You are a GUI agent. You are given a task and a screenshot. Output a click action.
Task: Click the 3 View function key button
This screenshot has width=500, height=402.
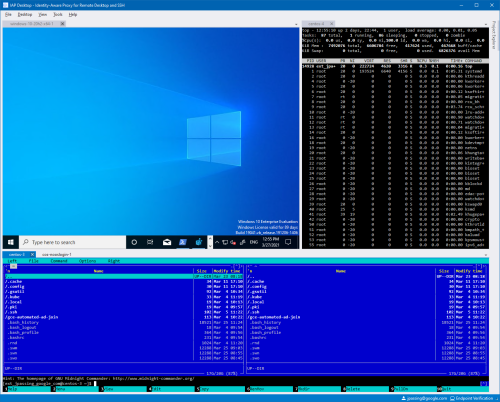(x=123, y=389)
